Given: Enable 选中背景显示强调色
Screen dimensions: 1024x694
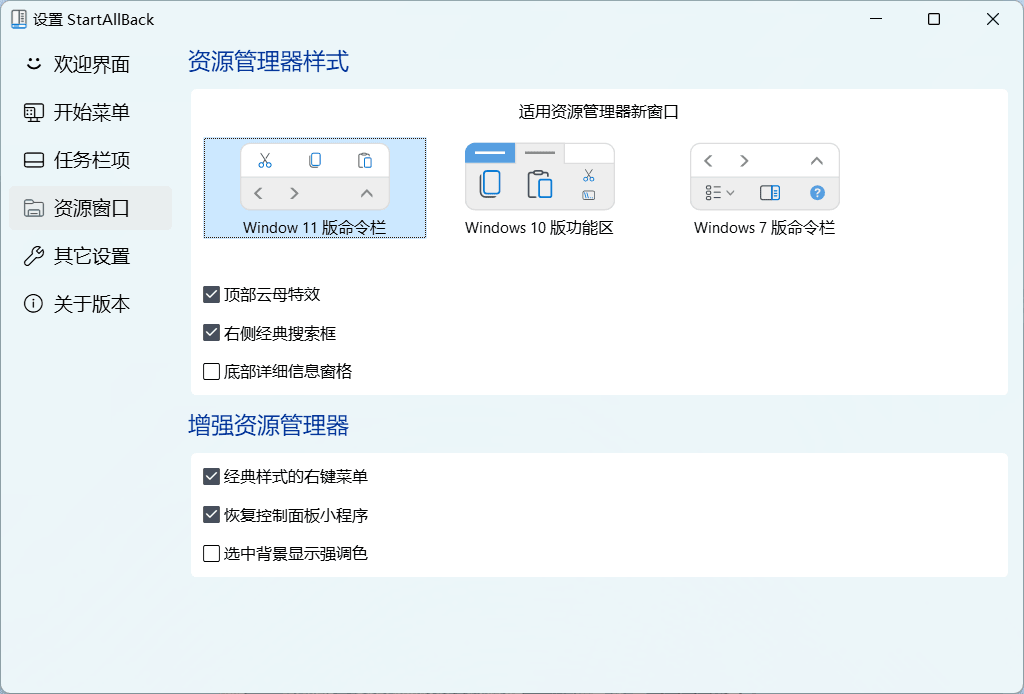Looking at the screenshot, I should coord(211,554).
